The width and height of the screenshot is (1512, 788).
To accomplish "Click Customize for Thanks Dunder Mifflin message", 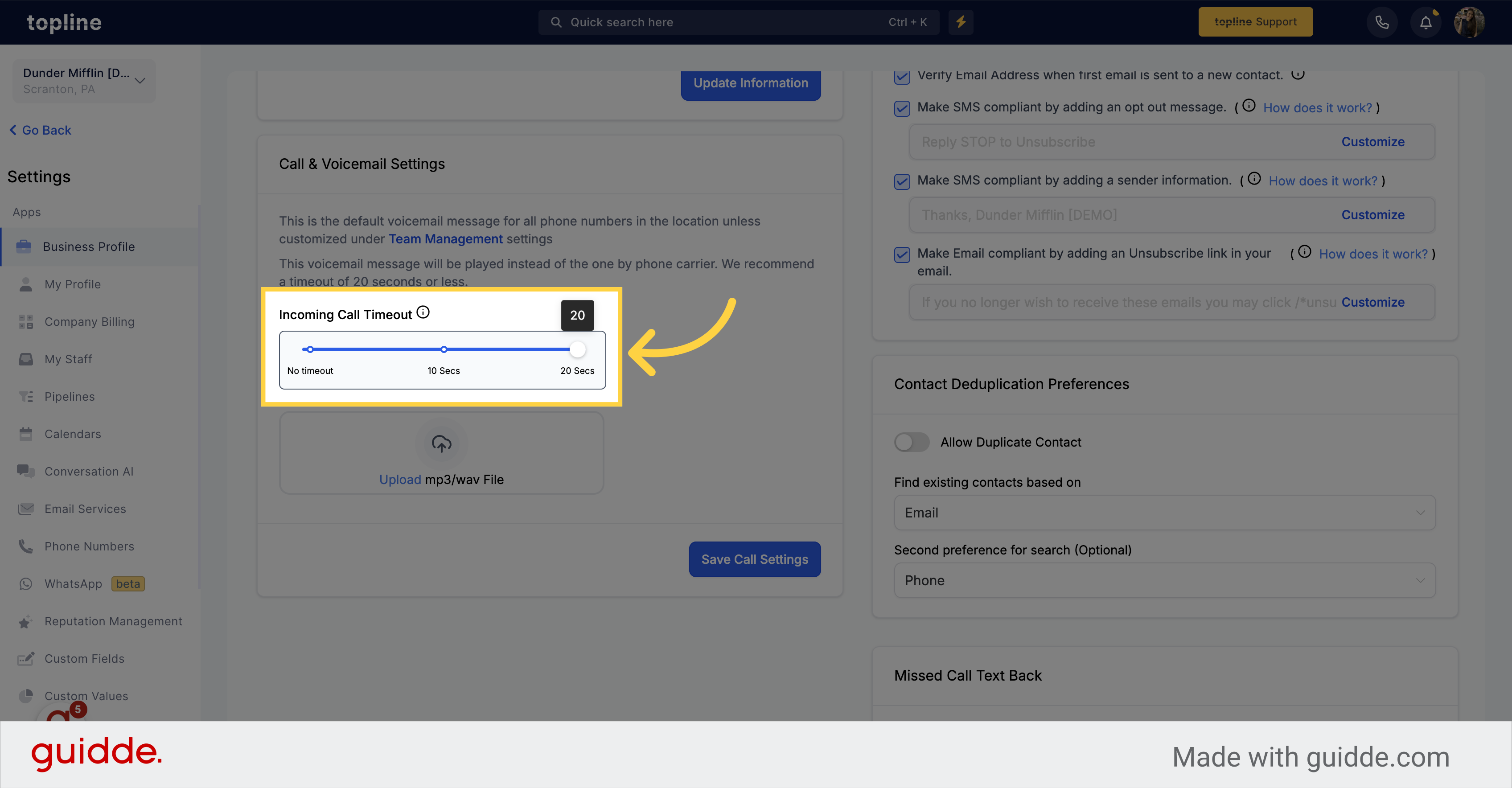I will click(x=1373, y=215).
